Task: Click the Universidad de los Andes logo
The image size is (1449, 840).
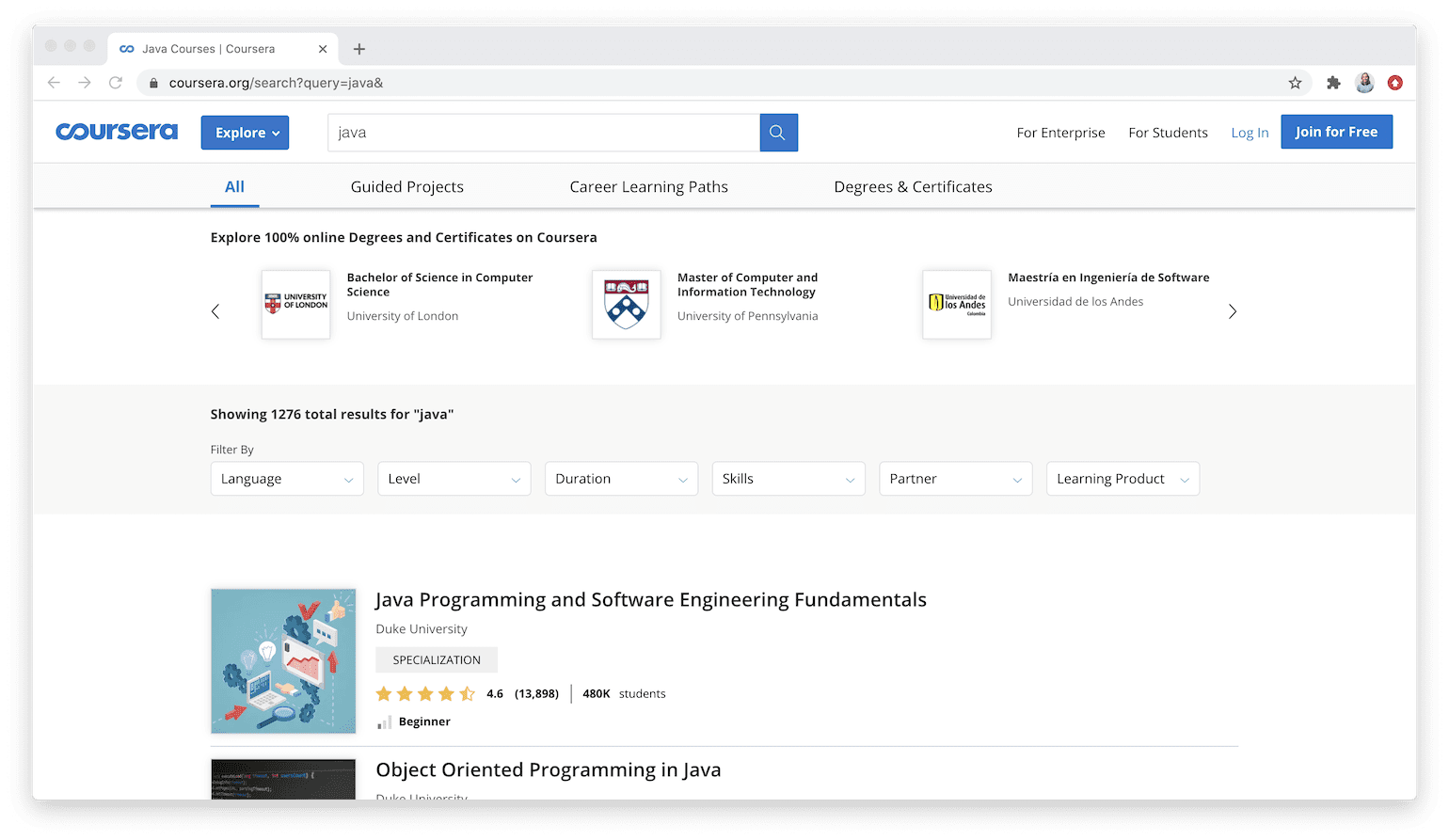Action: [x=956, y=304]
